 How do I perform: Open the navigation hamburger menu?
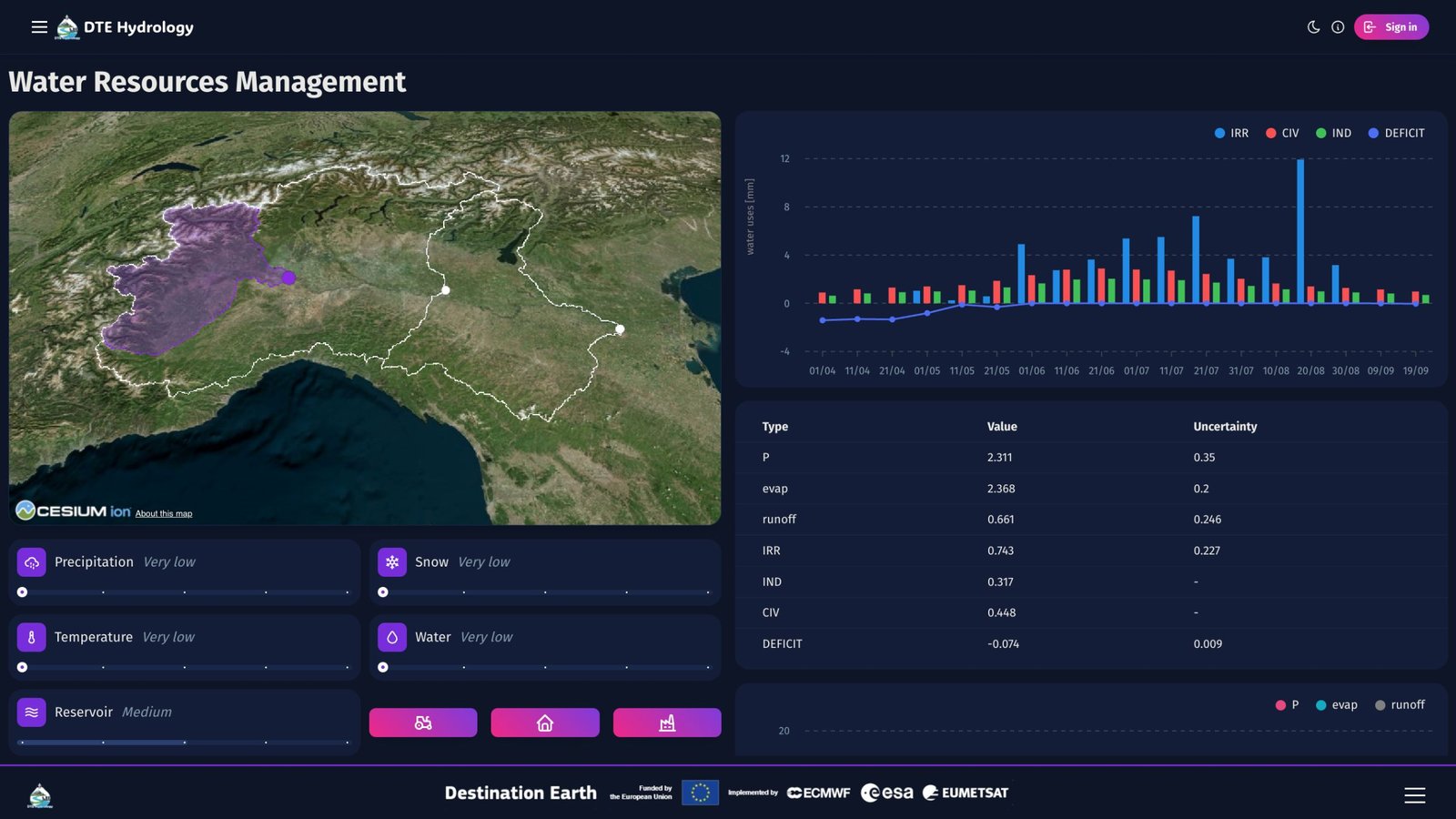coord(39,26)
